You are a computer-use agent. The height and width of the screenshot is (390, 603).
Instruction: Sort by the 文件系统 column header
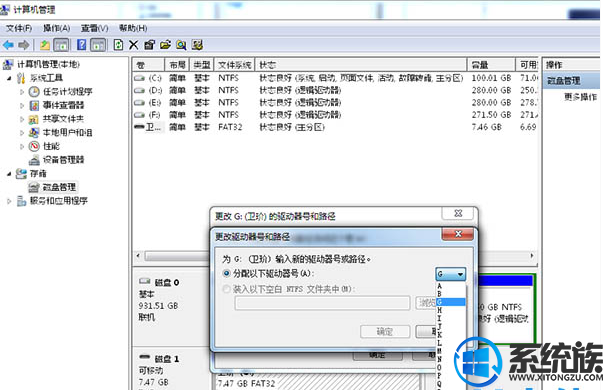pyautogui.click(x=235, y=65)
